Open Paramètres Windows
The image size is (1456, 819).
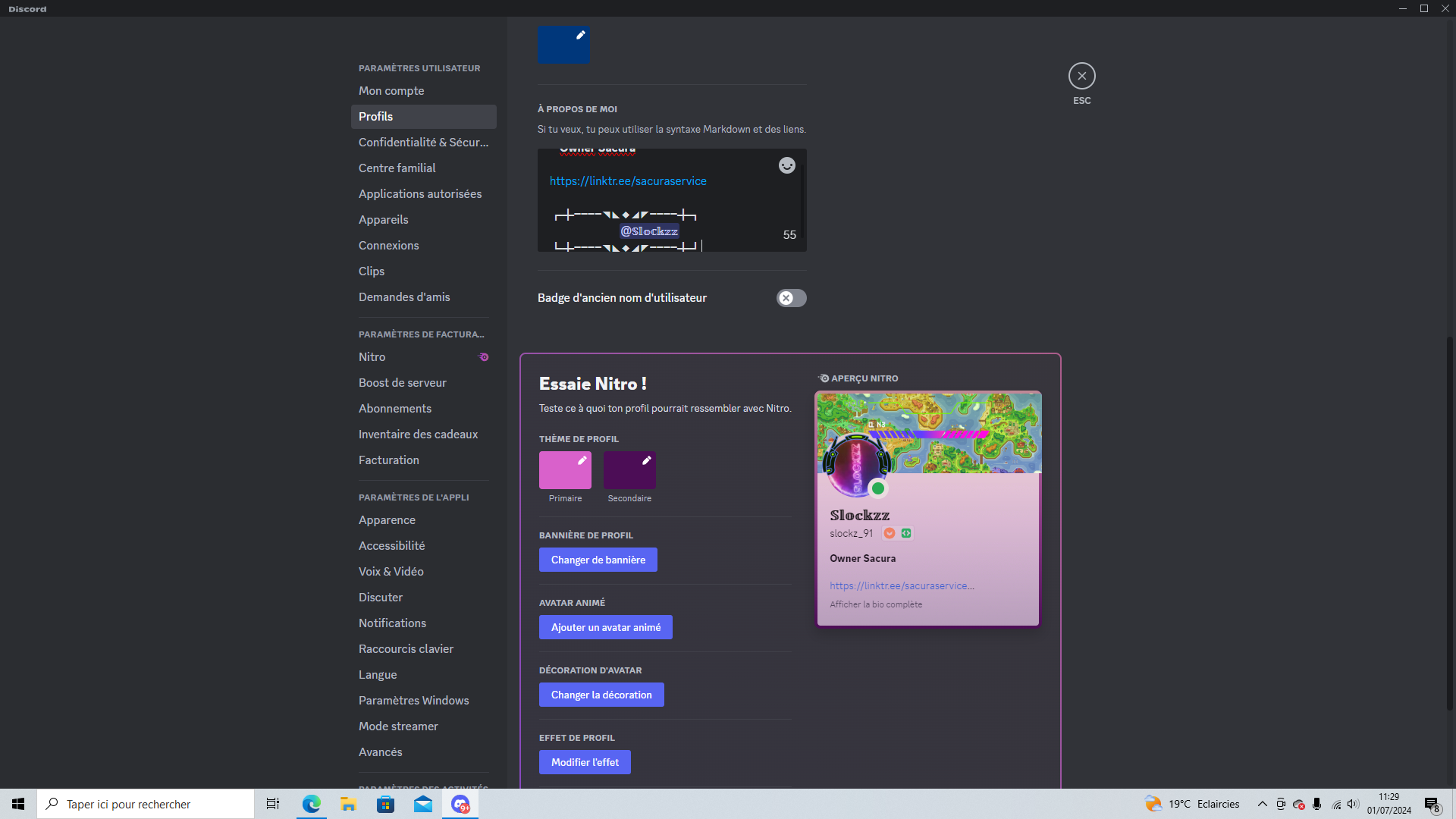423,701
